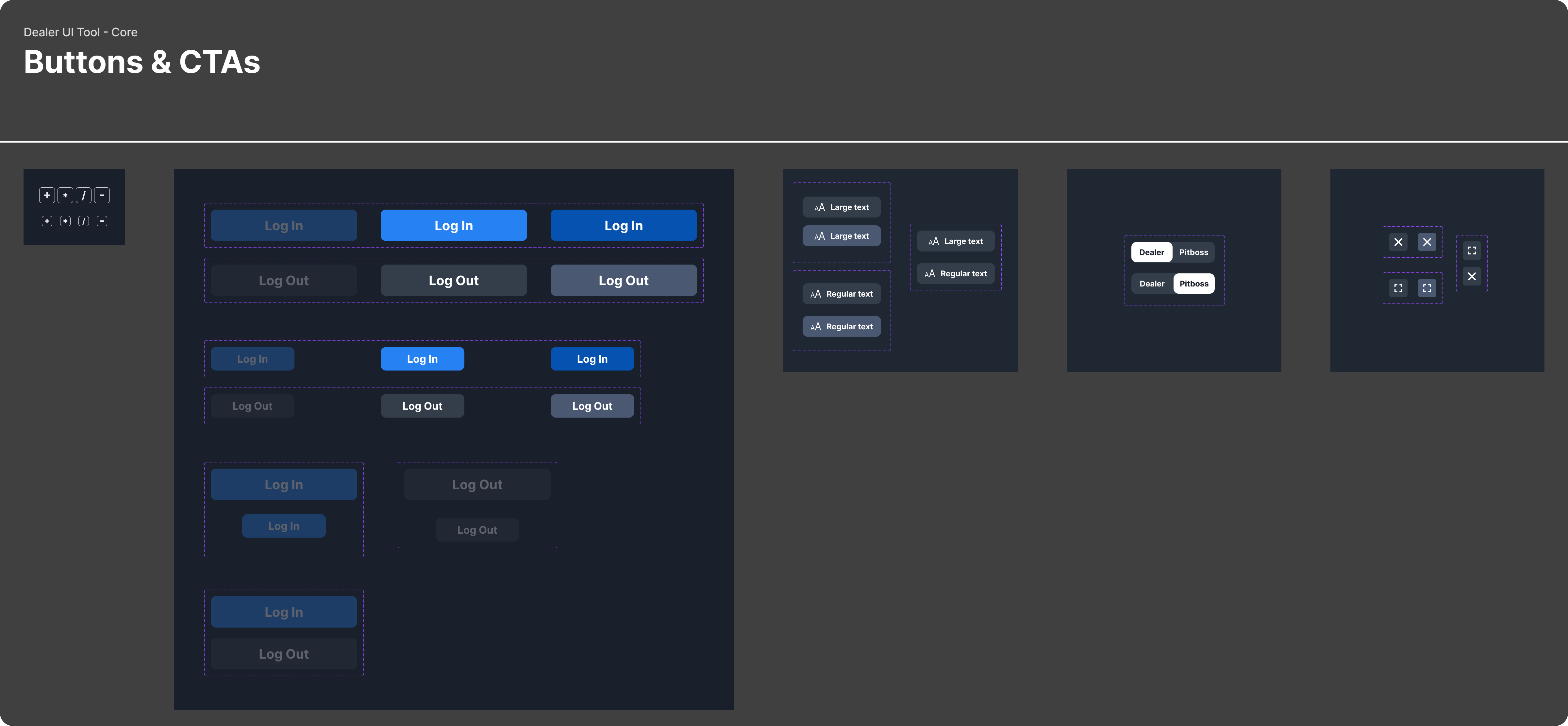This screenshot has height=726, width=1568.
Task: Click the highlighted close X icon
Action: click(x=1427, y=242)
